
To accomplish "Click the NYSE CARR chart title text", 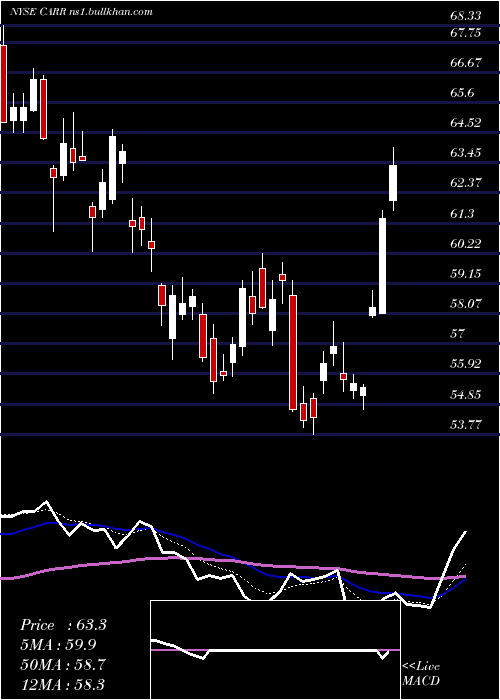I will point(81,12).
